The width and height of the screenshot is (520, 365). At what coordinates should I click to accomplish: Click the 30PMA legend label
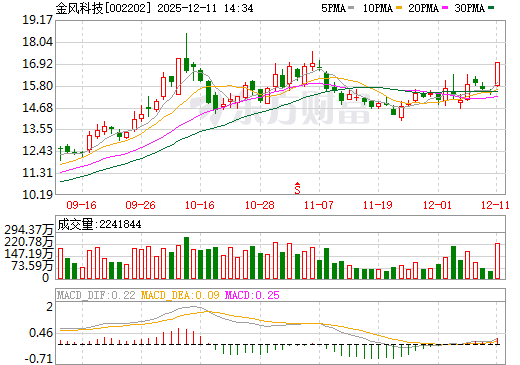tap(469, 8)
